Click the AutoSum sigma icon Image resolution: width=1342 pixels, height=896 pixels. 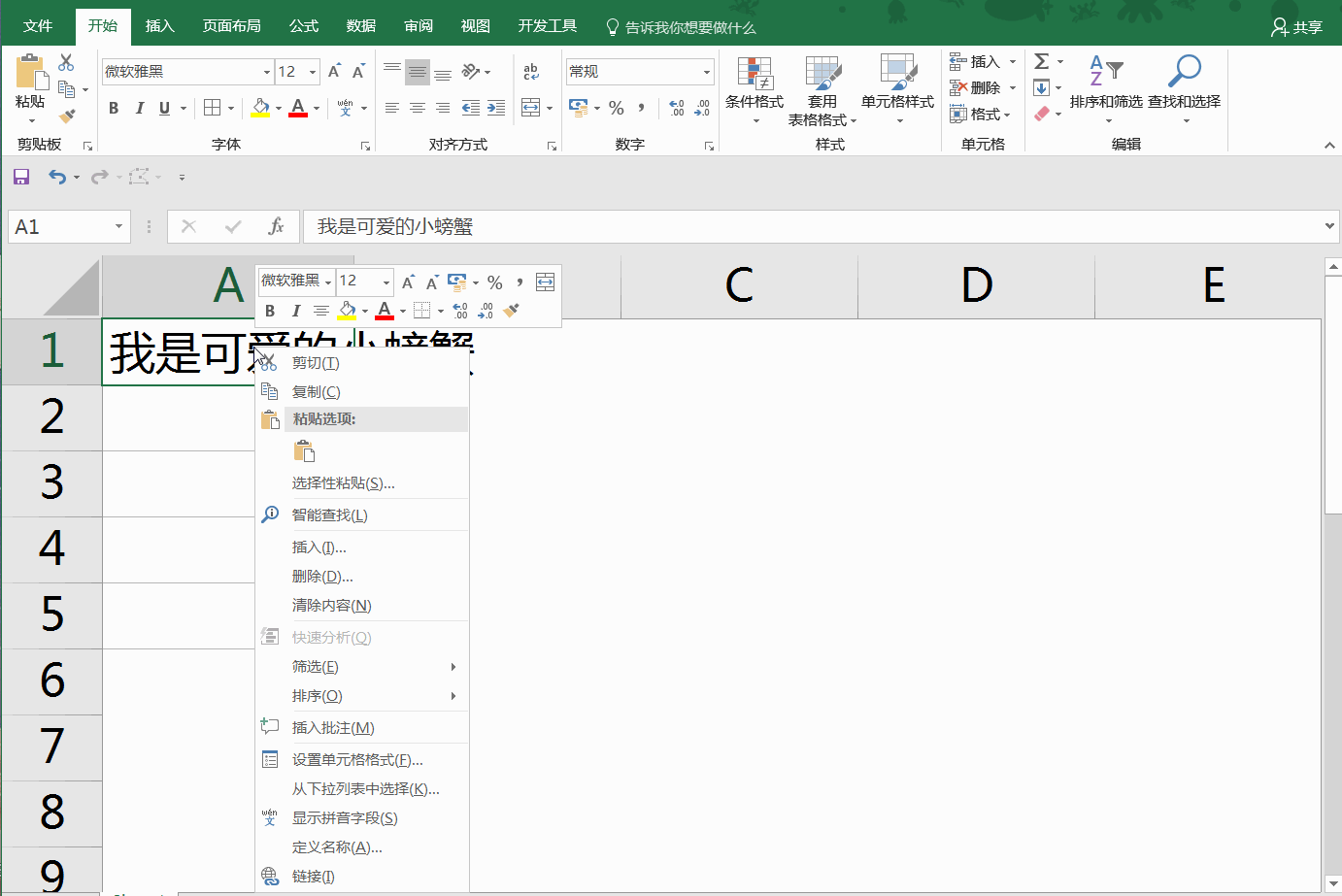pos(1042,62)
